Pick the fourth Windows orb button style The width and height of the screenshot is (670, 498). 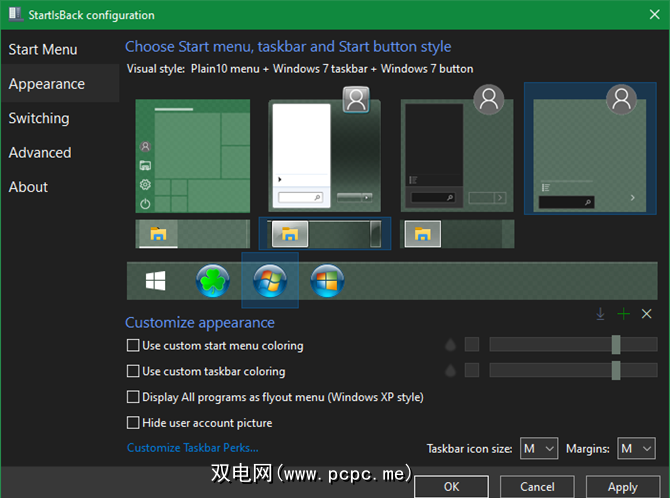click(x=326, y=282)
